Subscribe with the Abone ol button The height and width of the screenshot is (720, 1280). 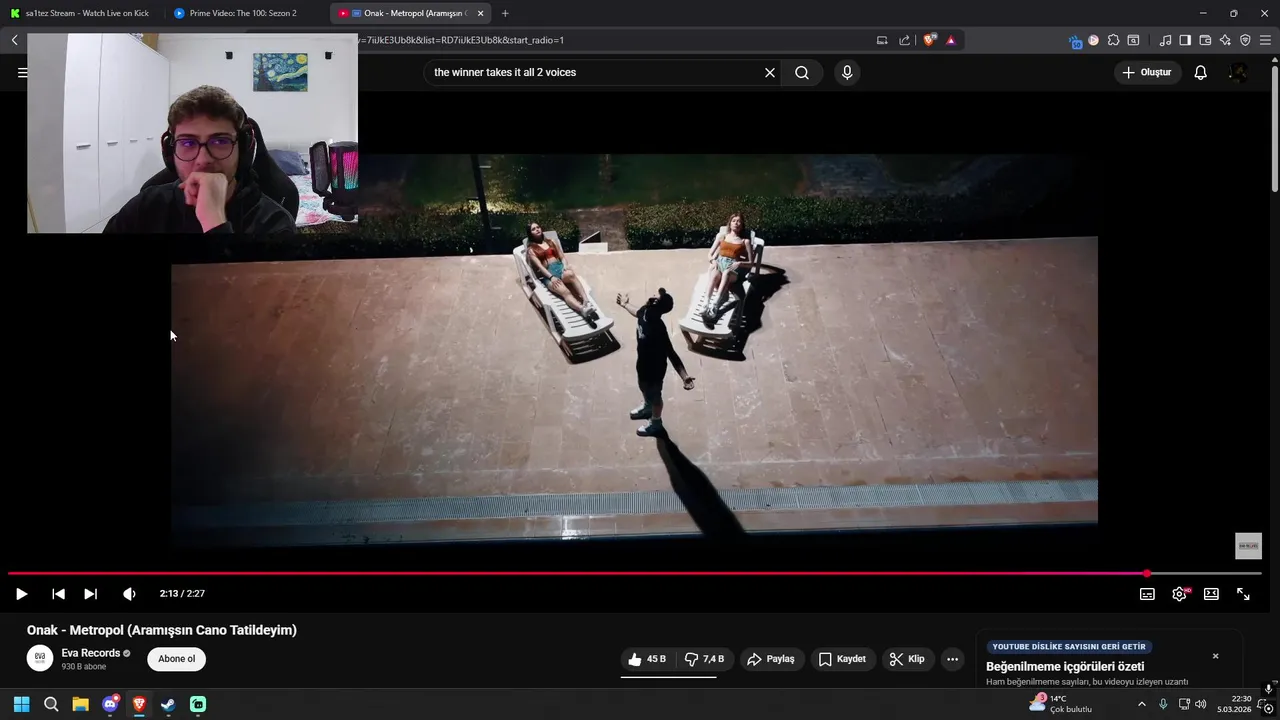coord(176,659)
